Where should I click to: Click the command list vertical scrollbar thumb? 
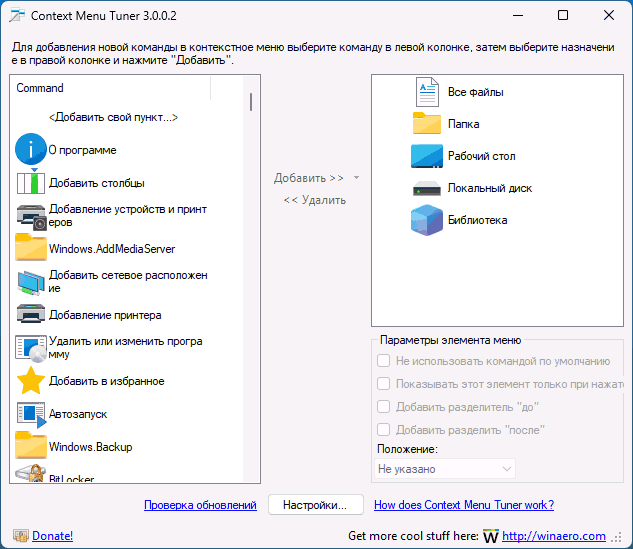tap(251, 102)
